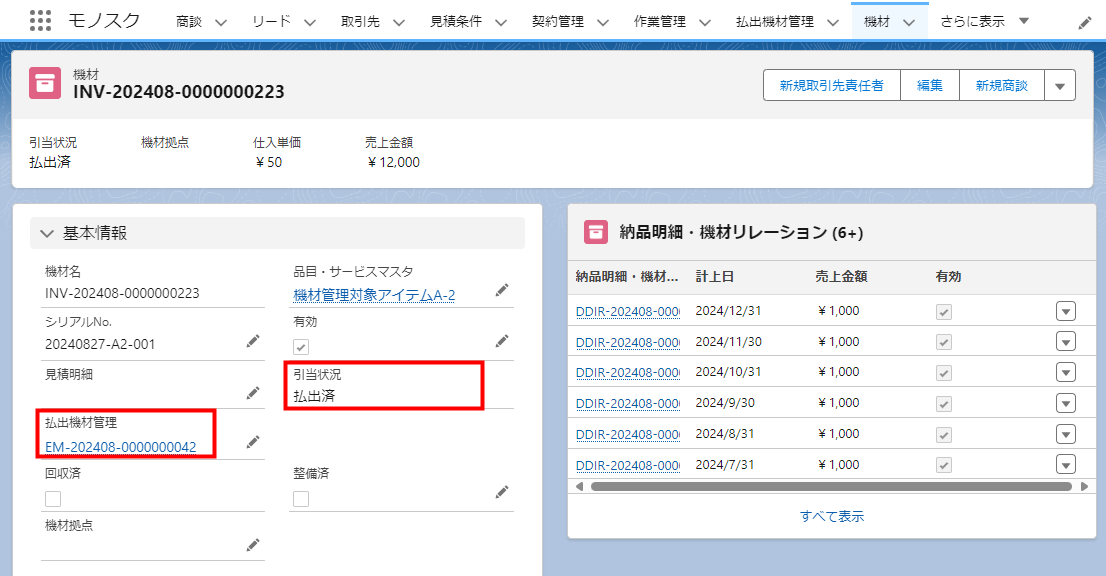Open row menu for the 2024/12/31 record
1106x576 pixels.
point(1066,311)
